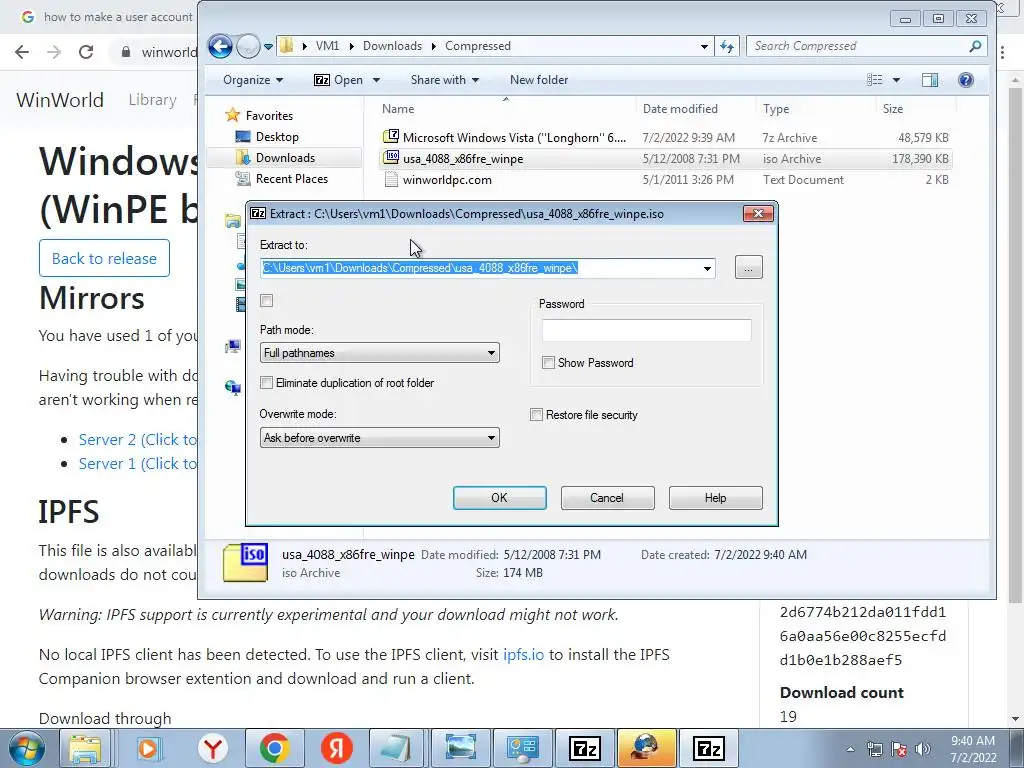The image size is (1024, 768).
Task: Open the Server 2 mirror link in browser
Action: (137, 440)
